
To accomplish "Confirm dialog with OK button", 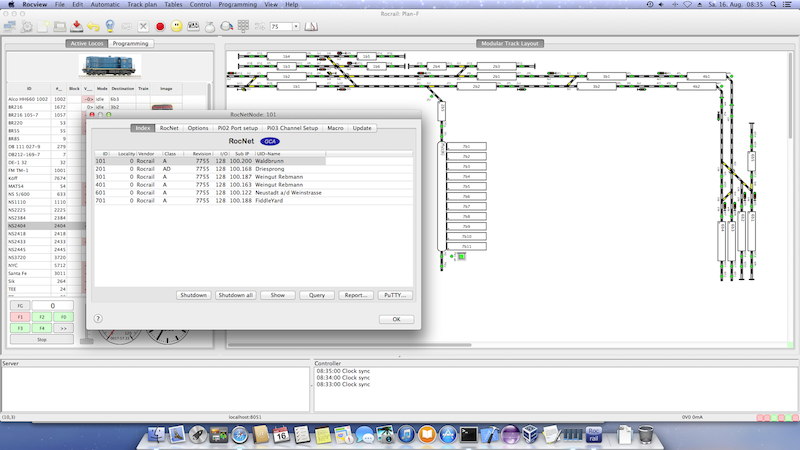I will (396, 319).
